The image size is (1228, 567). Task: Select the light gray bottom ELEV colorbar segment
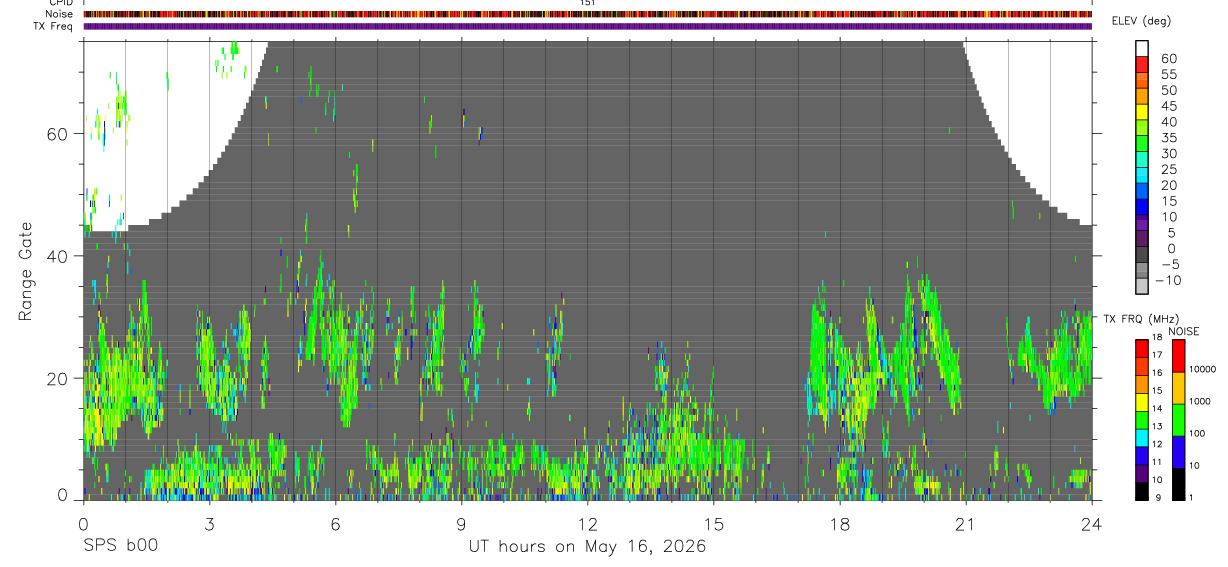1142,285
